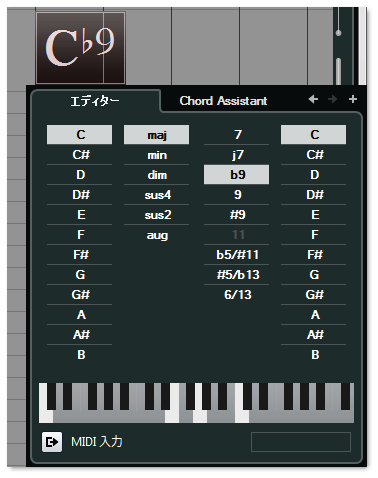Set bass note to C# in last column
The image size is (378, 478).
tap(313, 155)
